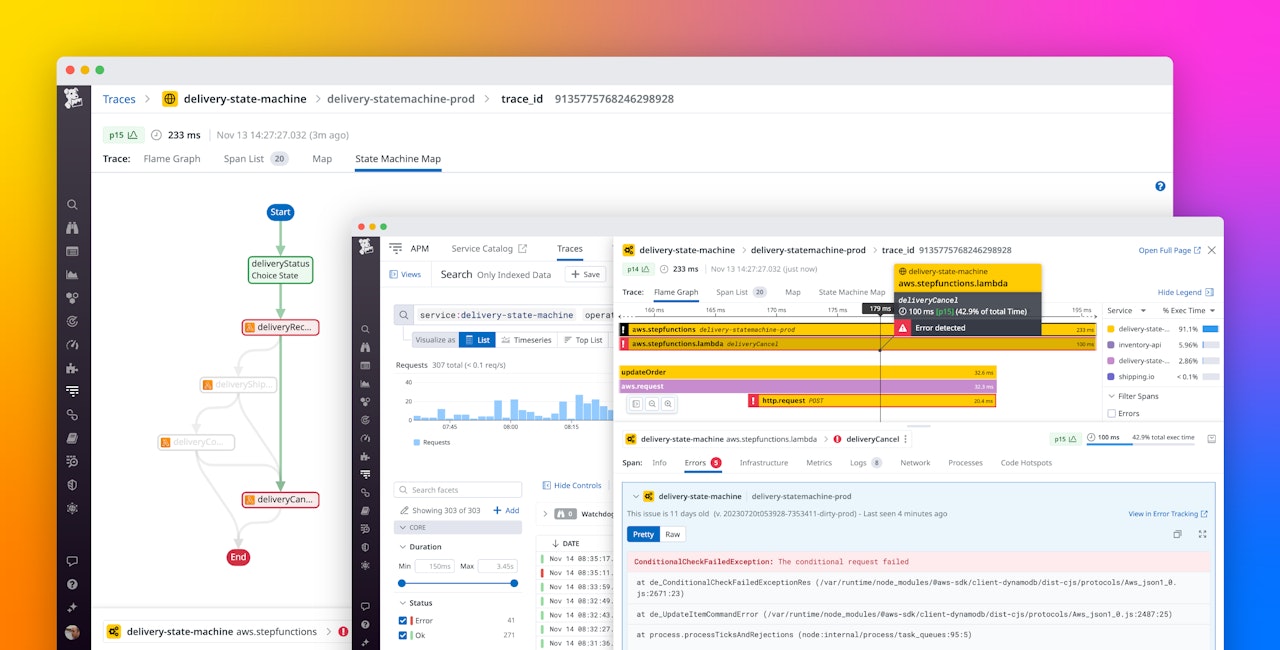Uncheck the Ok status checkbox
This screenshot has width=1280, height=650.
click(x=403, y=635)
